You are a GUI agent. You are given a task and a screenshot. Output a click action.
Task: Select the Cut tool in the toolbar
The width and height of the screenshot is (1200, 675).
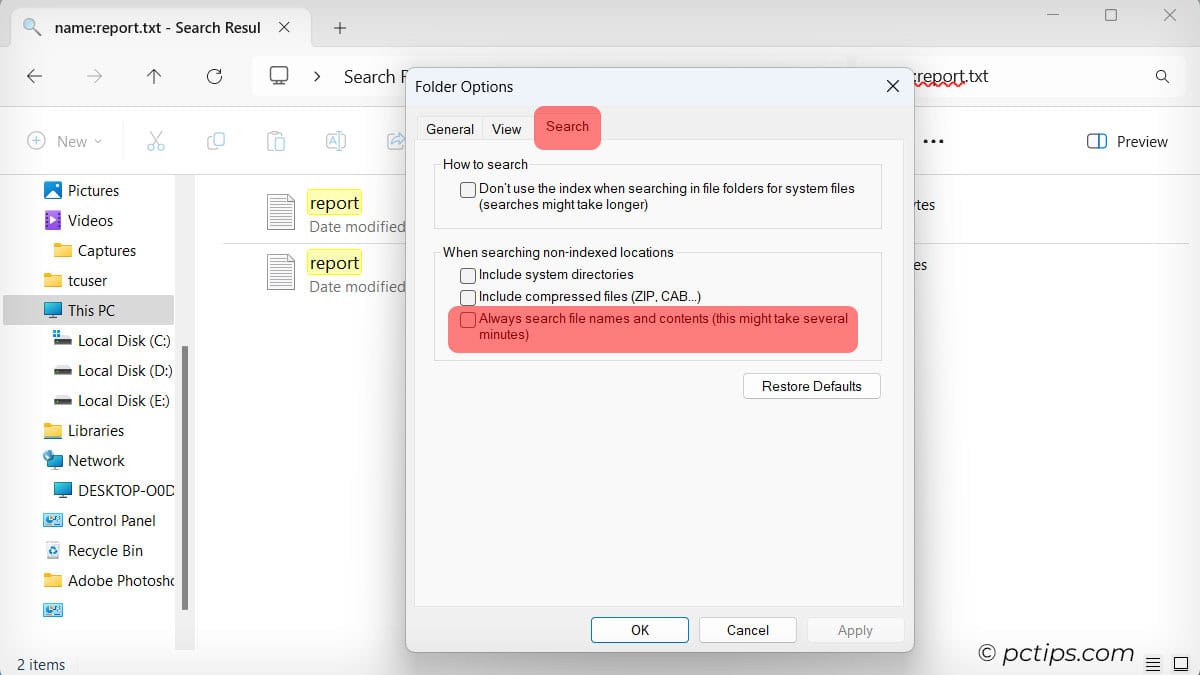click(x=156, y=141)
